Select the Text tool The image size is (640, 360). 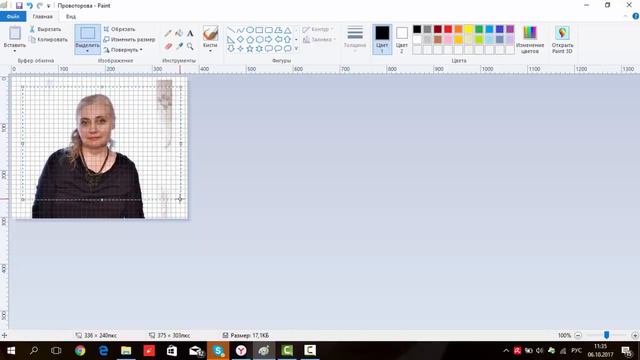click(190, 33)
